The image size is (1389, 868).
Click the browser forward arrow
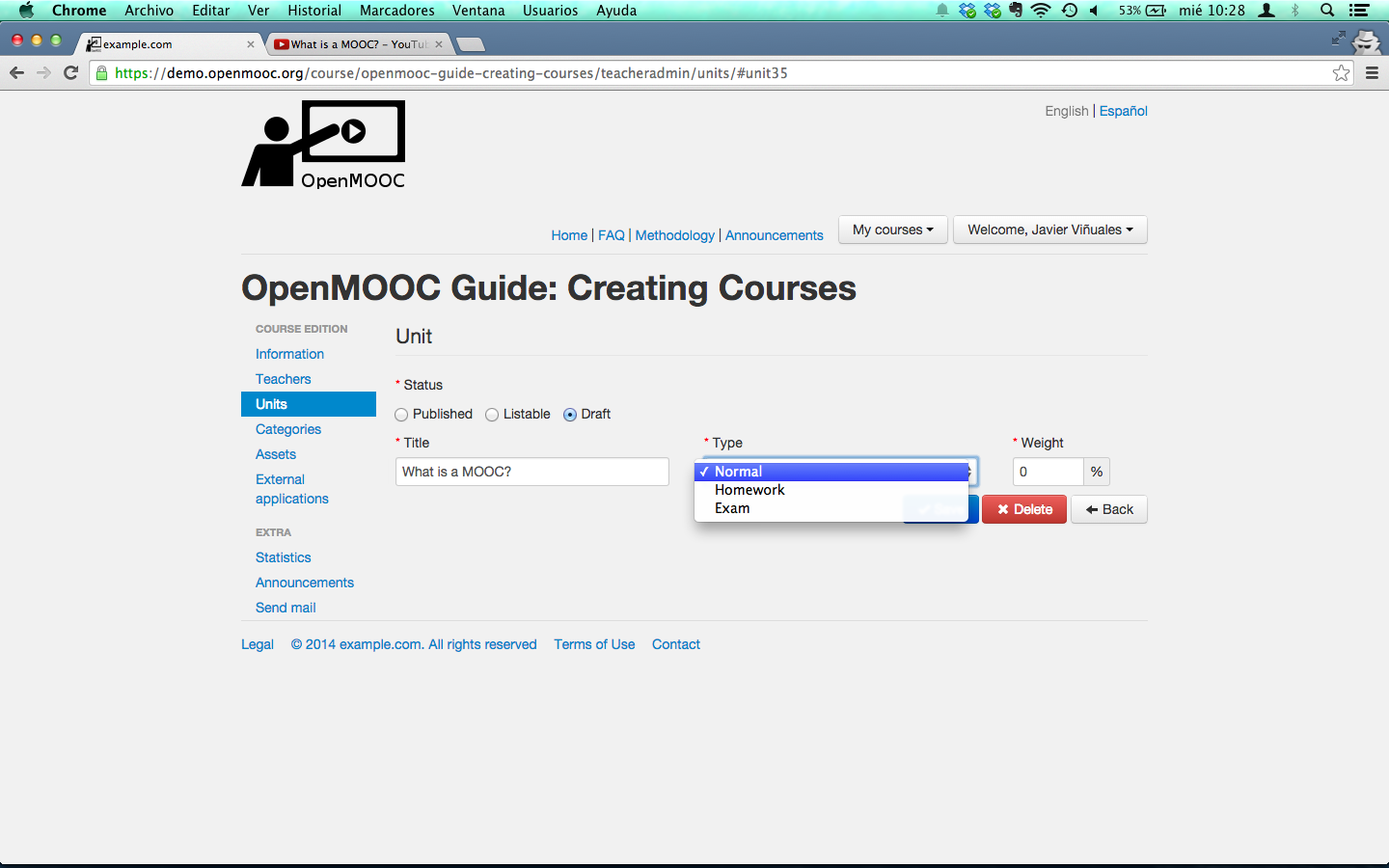(43, 73)
